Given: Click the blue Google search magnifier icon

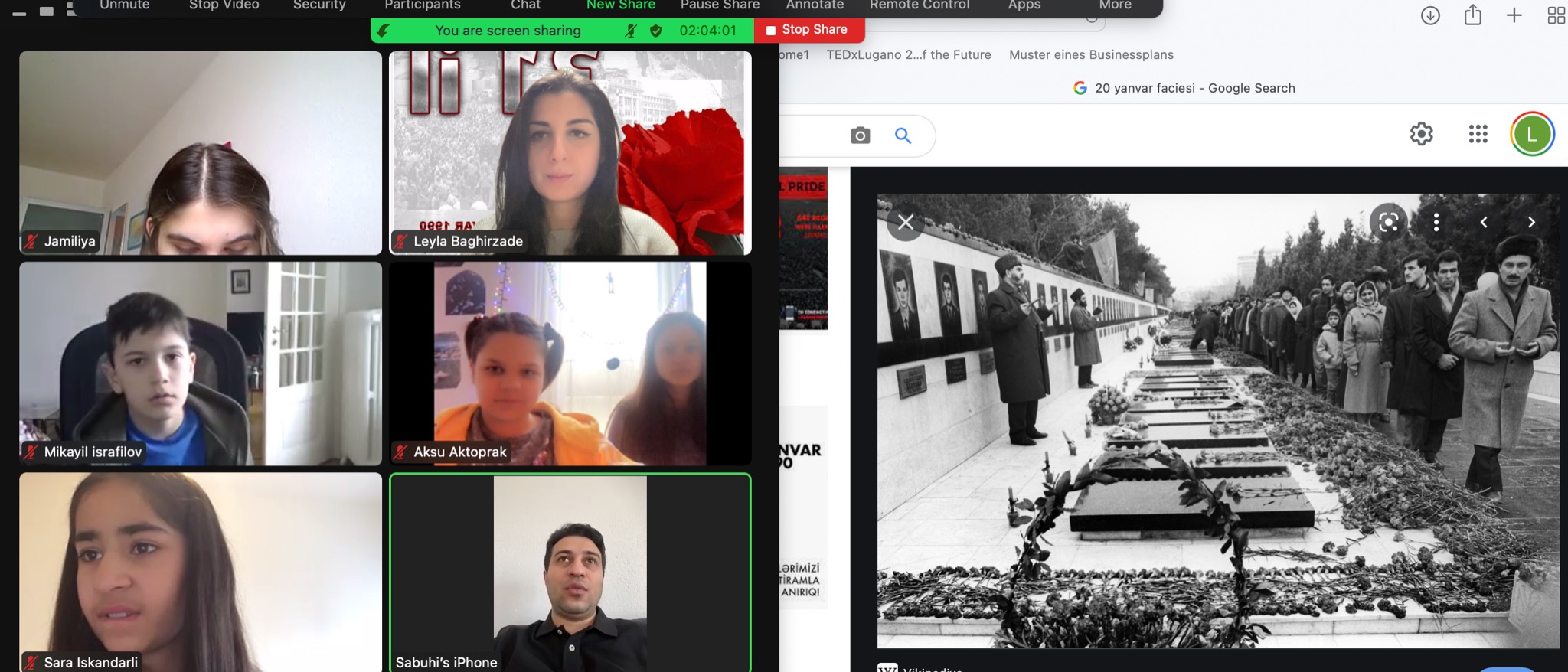Looking at the screenshot, I should [903, 135].
